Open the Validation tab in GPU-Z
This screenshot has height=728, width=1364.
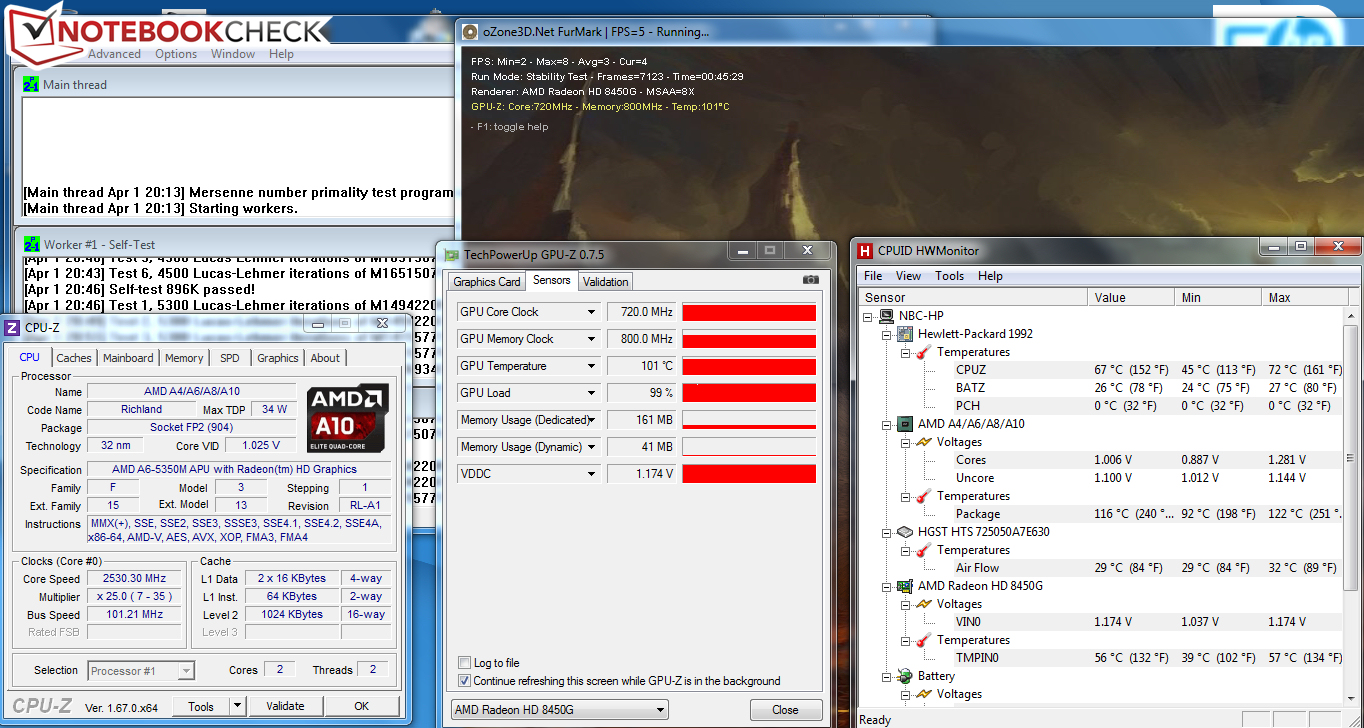tap(606, 282)
